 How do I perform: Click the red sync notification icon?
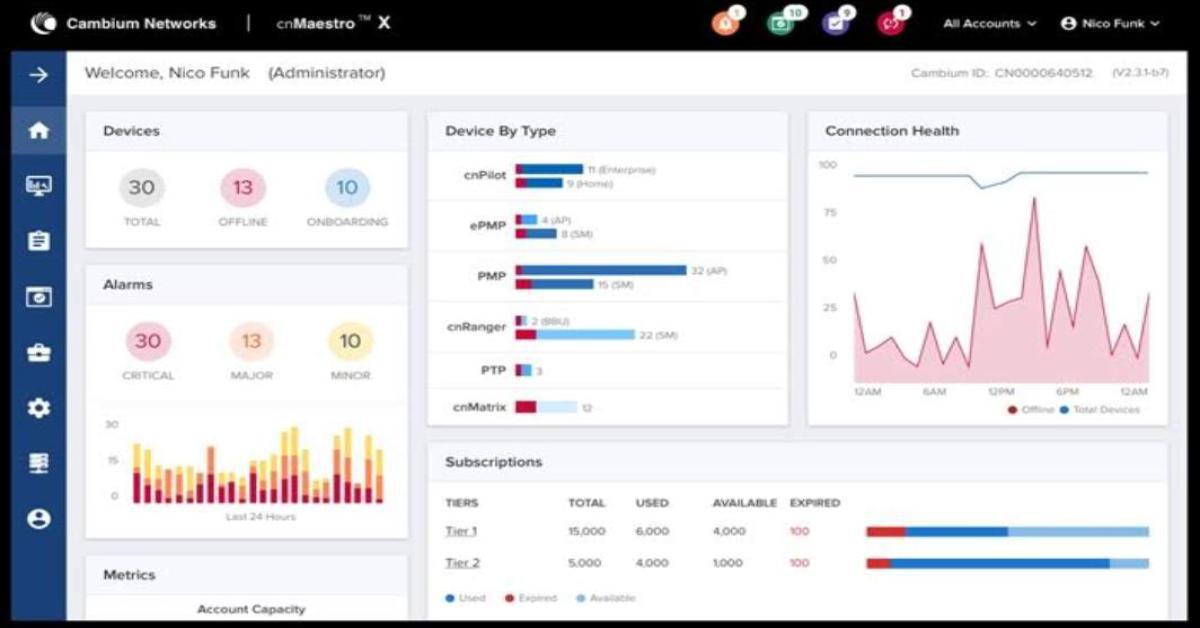coord(889,23)
